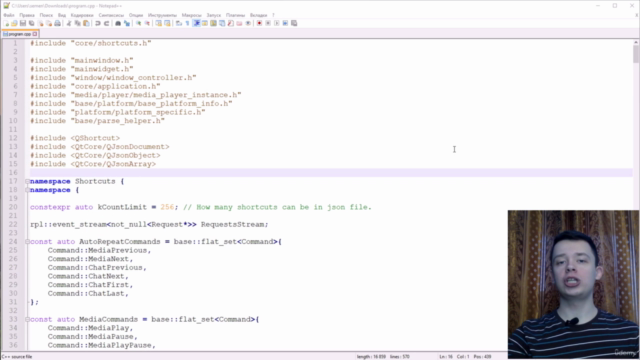Undo the last edit via toolbar
Viewport: 640px width, 360px height.
point(98,23)
